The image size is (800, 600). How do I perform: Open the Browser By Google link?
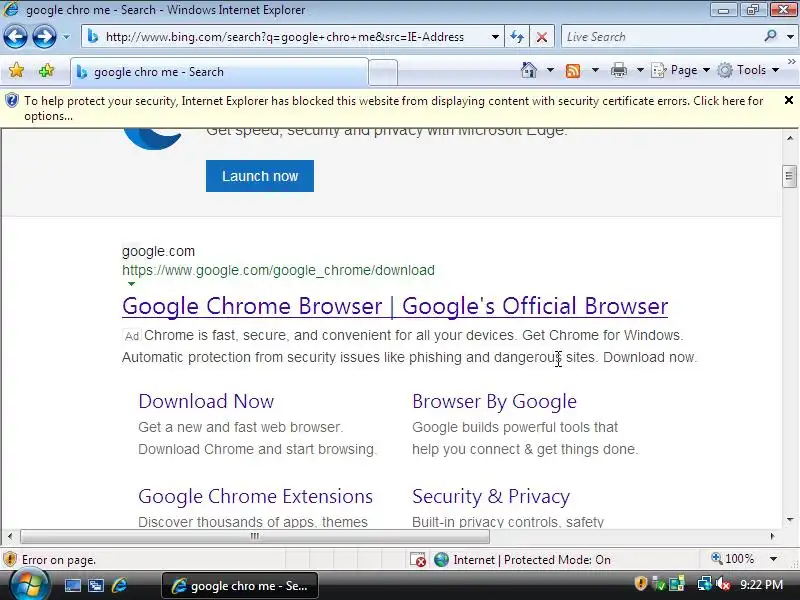click(494, 402)
